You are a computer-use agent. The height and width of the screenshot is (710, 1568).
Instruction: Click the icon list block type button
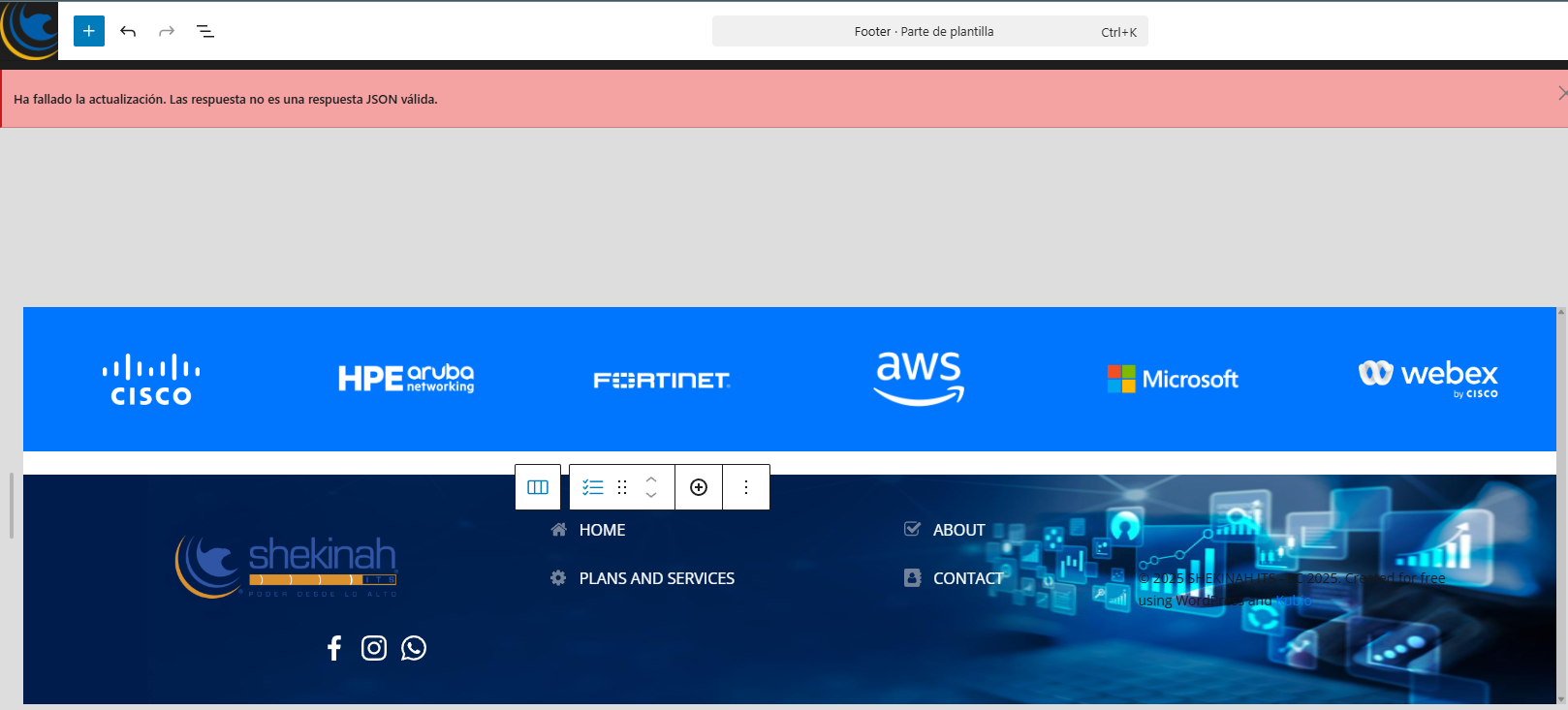coord(593,487)
